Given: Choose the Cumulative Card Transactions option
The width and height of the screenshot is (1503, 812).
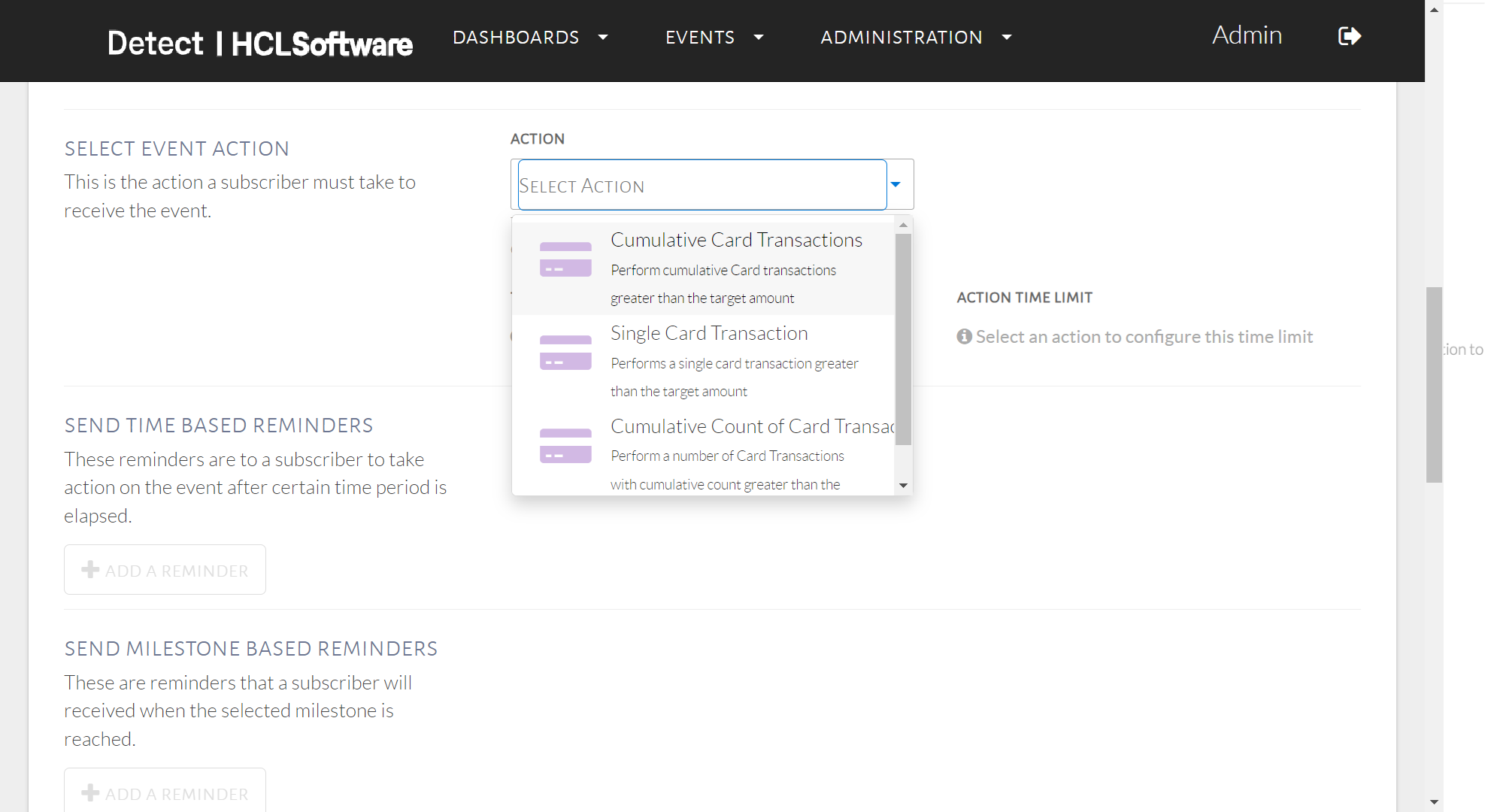Looking at the screenshot, I should click(x=735, y=240).
